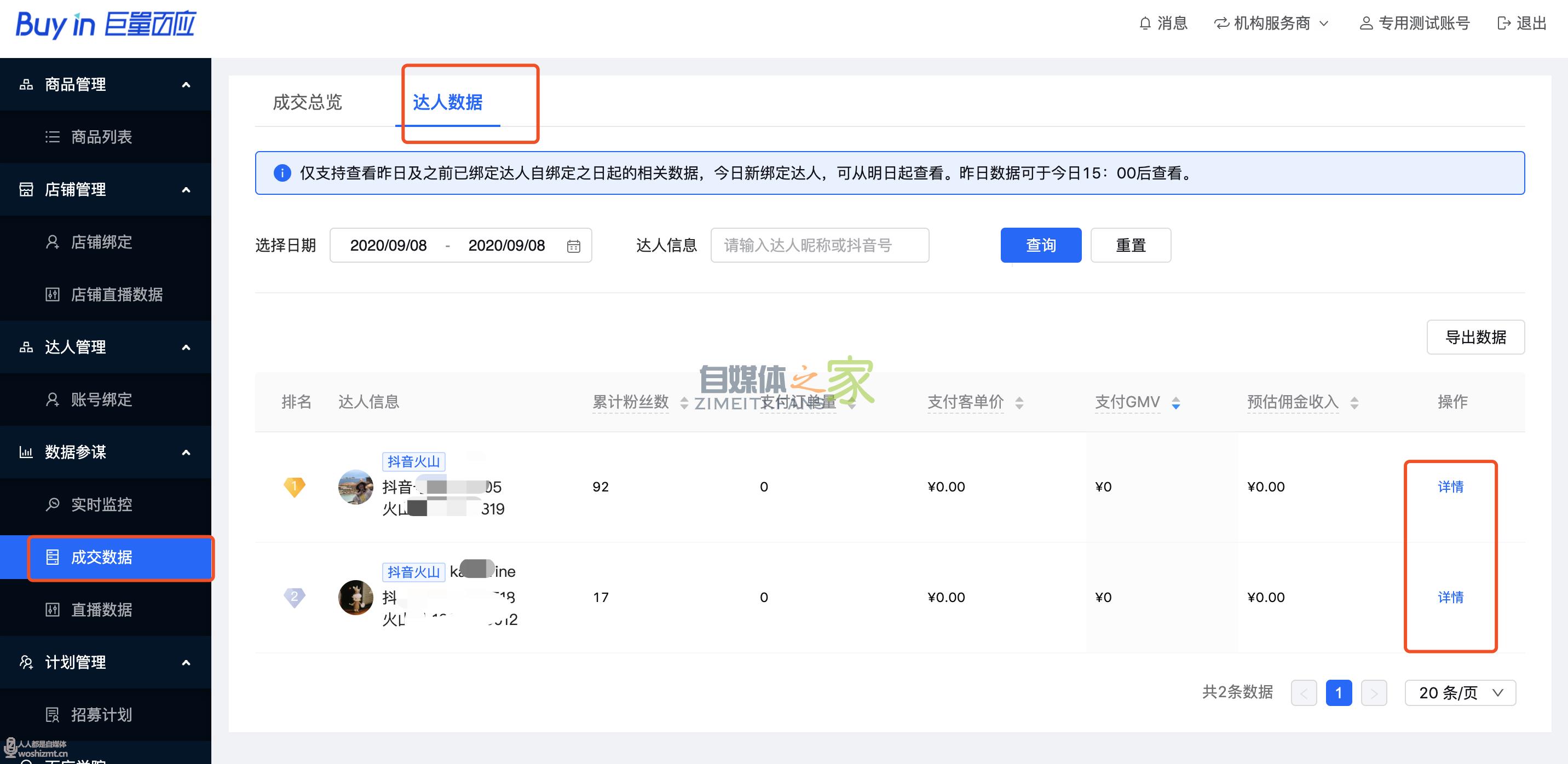Sort table by 累计粉丝数 column
The image size is (1568, 764).
click(x=684, y=403)
